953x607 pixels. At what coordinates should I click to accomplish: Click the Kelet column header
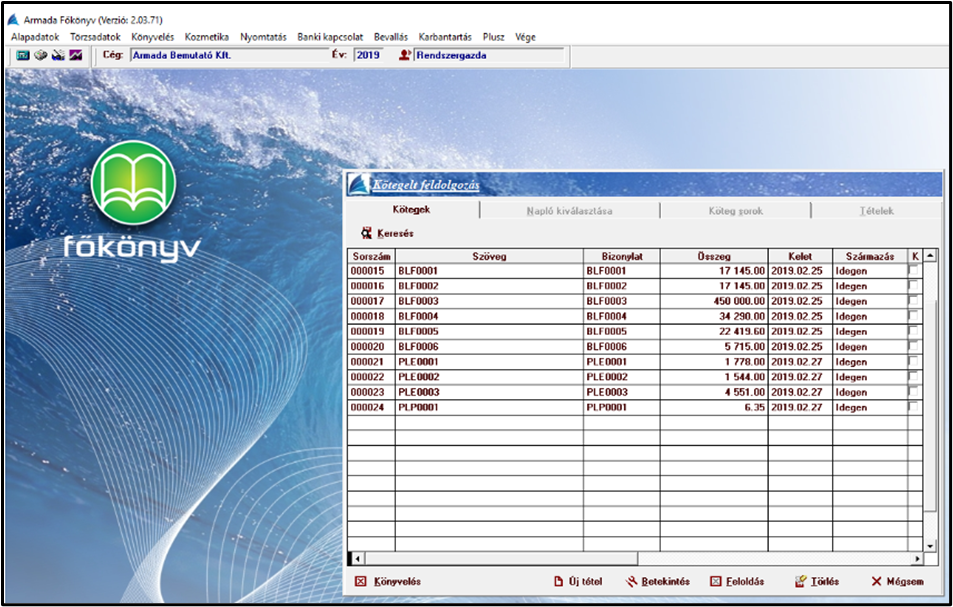pyautogui.click(x=800, y=256)
